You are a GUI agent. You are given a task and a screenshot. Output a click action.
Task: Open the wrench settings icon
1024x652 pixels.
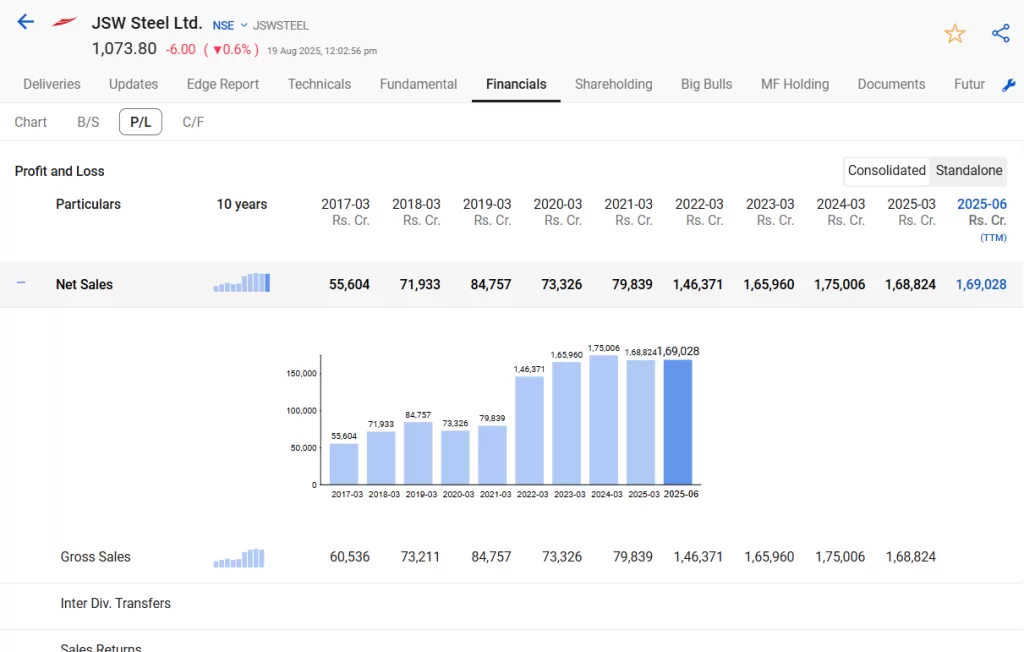(1008, 85)
